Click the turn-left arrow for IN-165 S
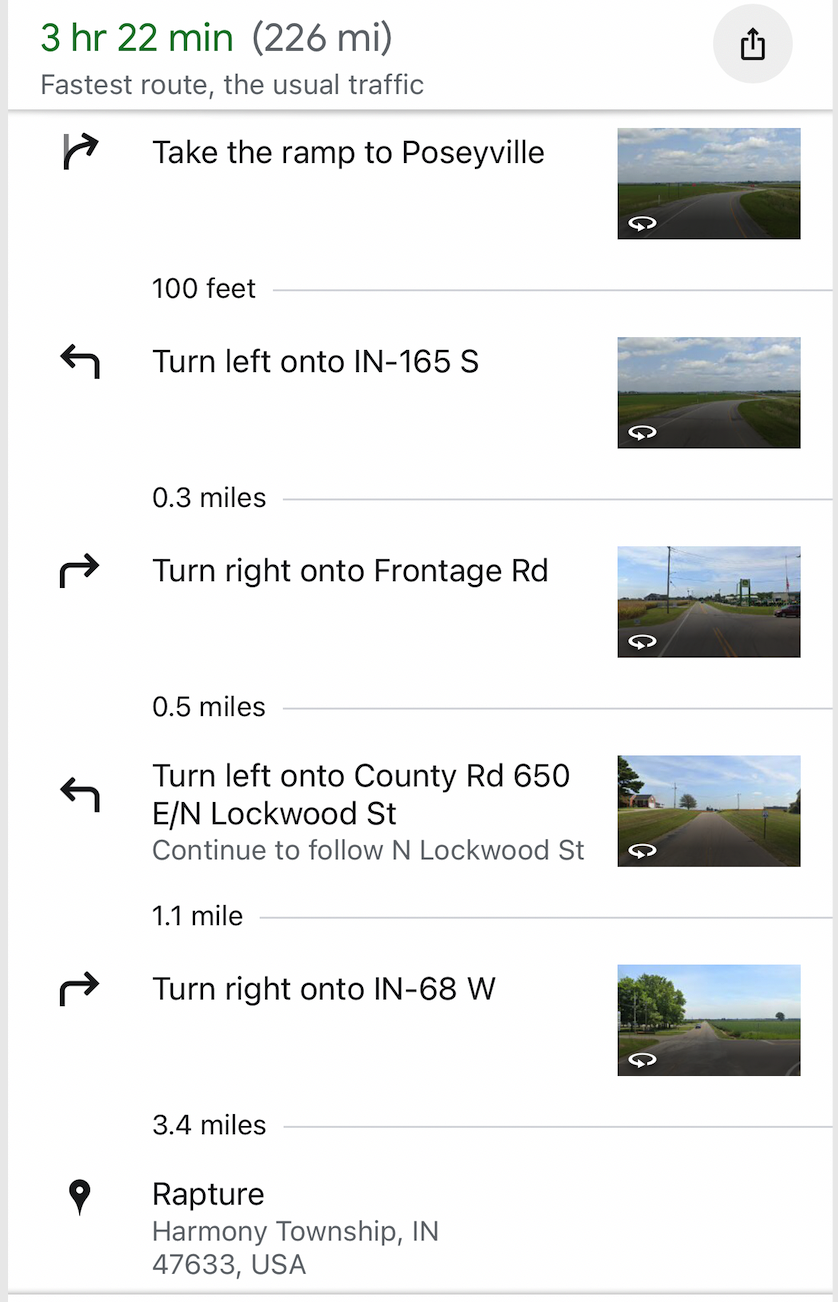Image resolution: width=838 pixels, height=1302 pixels. click(80, 361)
